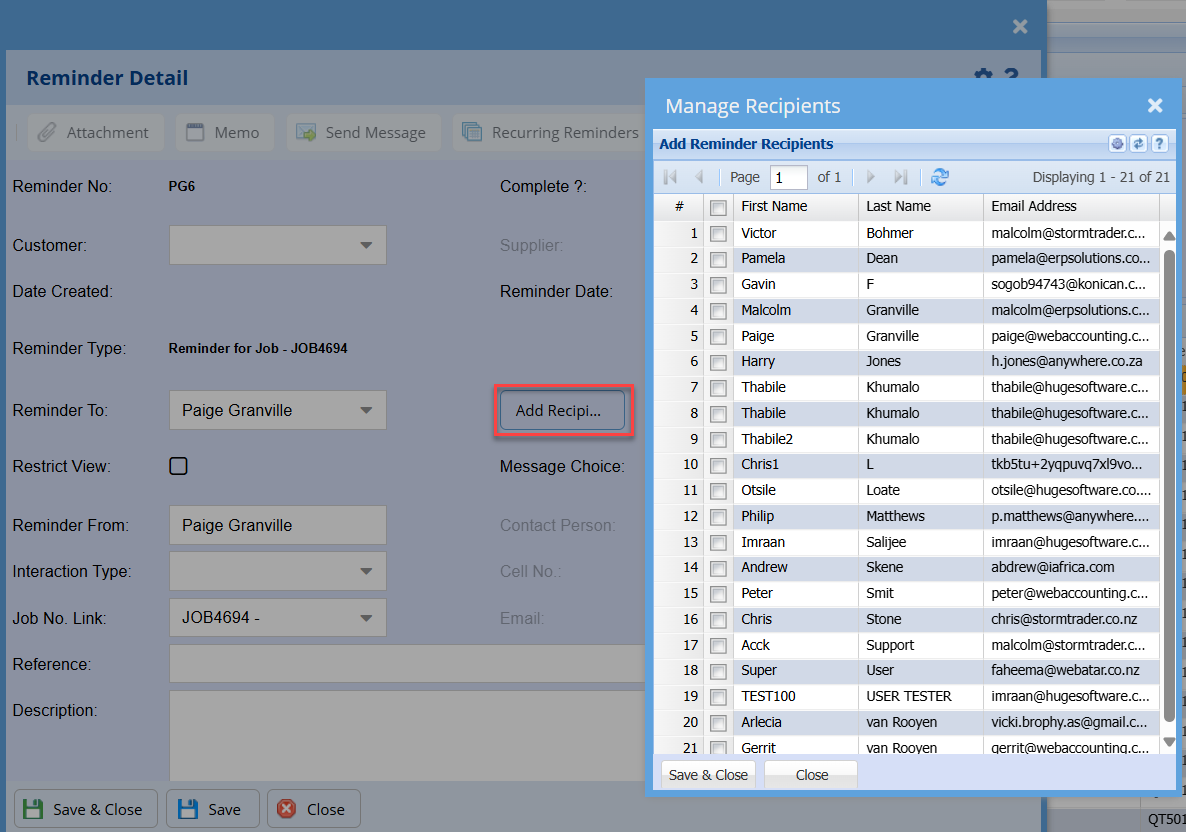This screenshot has width=1186, height=832.
Task: Select the checkbox for Harry Jones
Action: tap(718, 362)
